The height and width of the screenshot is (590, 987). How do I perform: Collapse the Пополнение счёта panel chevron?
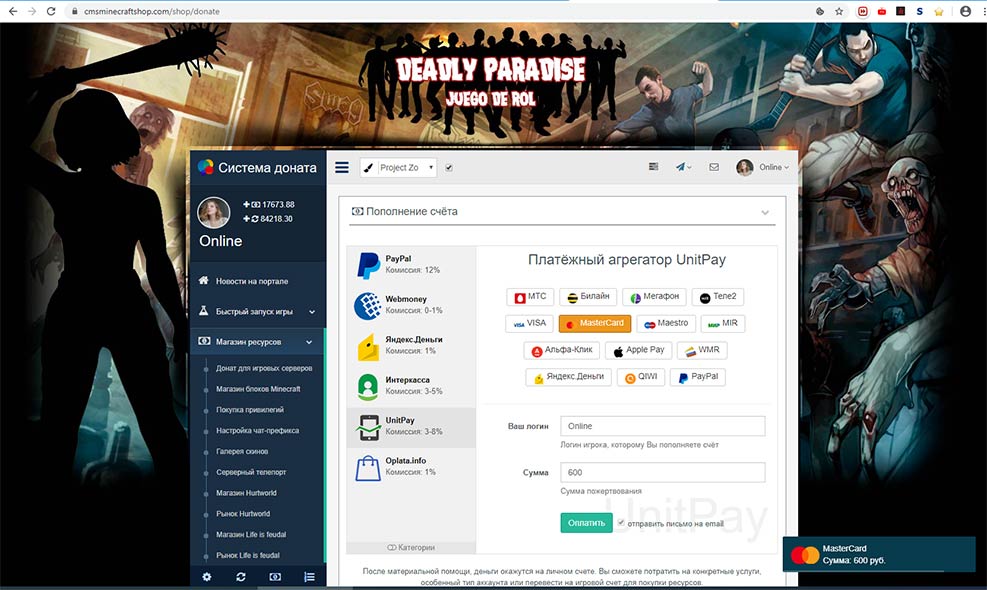point(765,212)
